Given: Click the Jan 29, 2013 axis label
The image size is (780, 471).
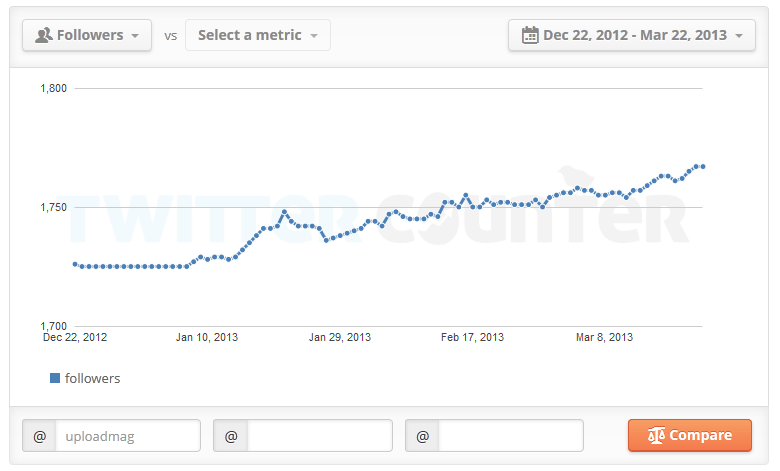Looking at the screenshot, I should 340,337.
